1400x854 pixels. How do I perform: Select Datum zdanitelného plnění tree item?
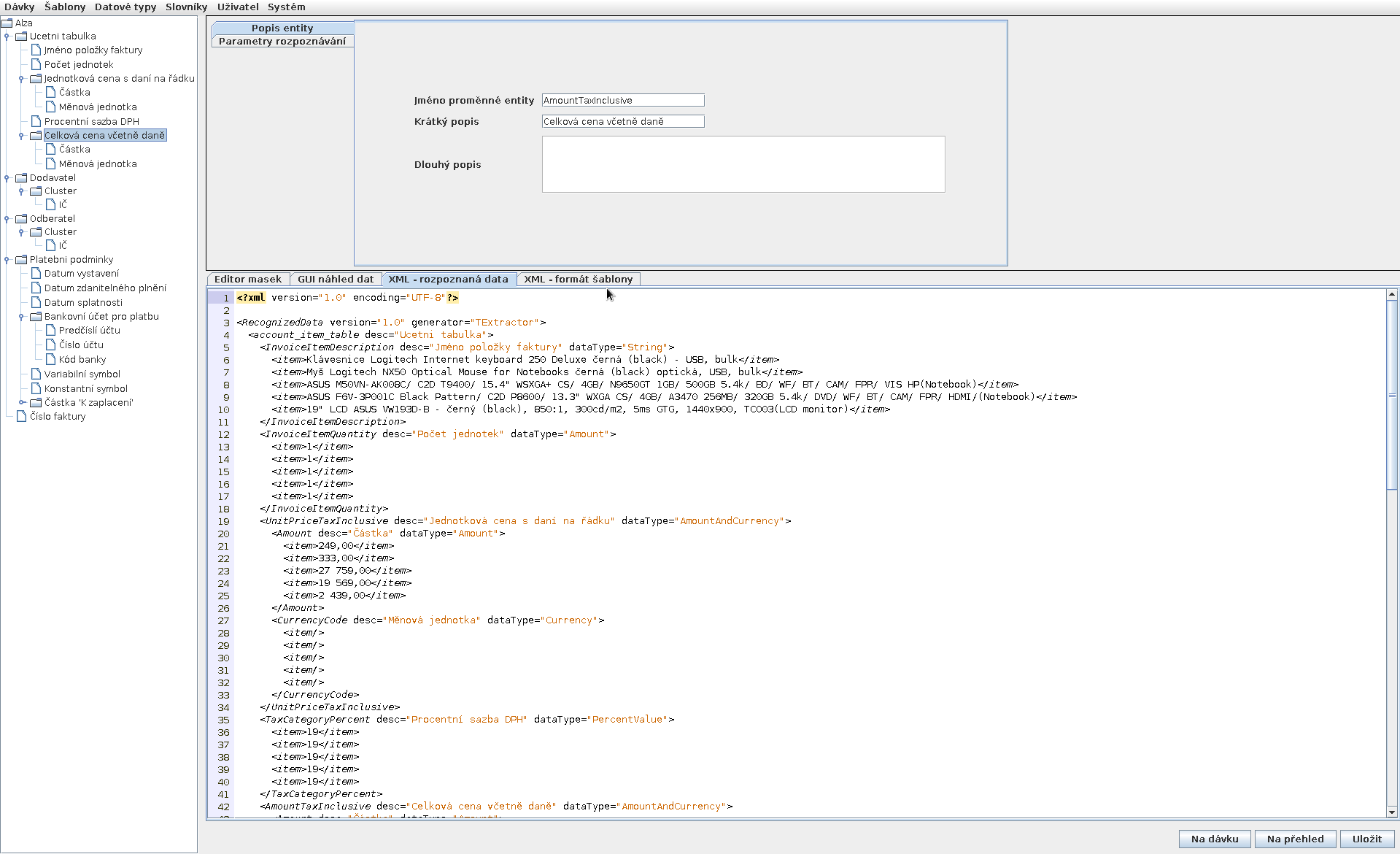click(x=105, y=288)
